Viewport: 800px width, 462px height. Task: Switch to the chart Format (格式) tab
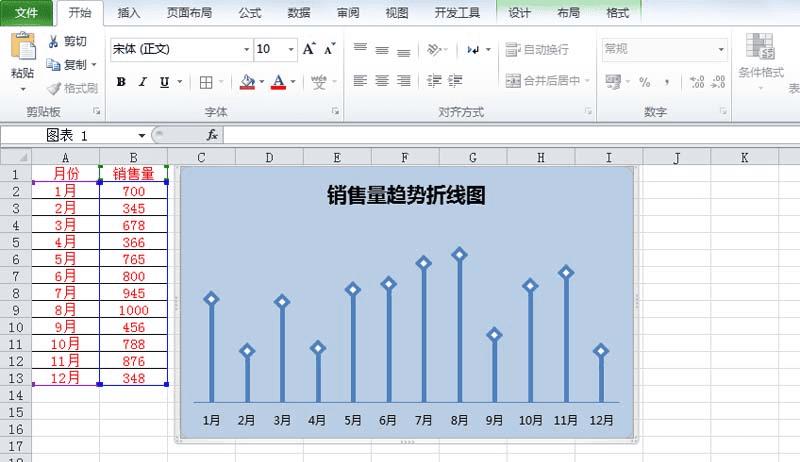[x=617, y=13]
